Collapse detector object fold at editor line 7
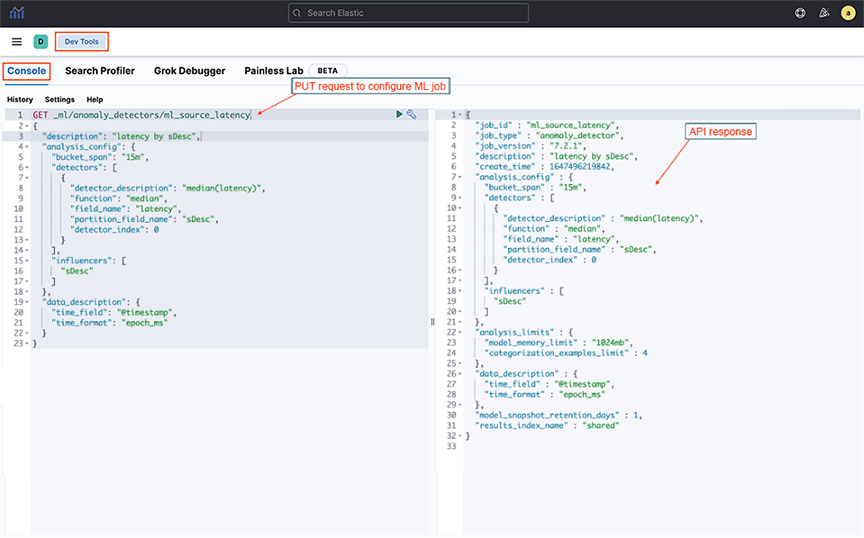Screen dimensions: 864x538 (27, 178)
